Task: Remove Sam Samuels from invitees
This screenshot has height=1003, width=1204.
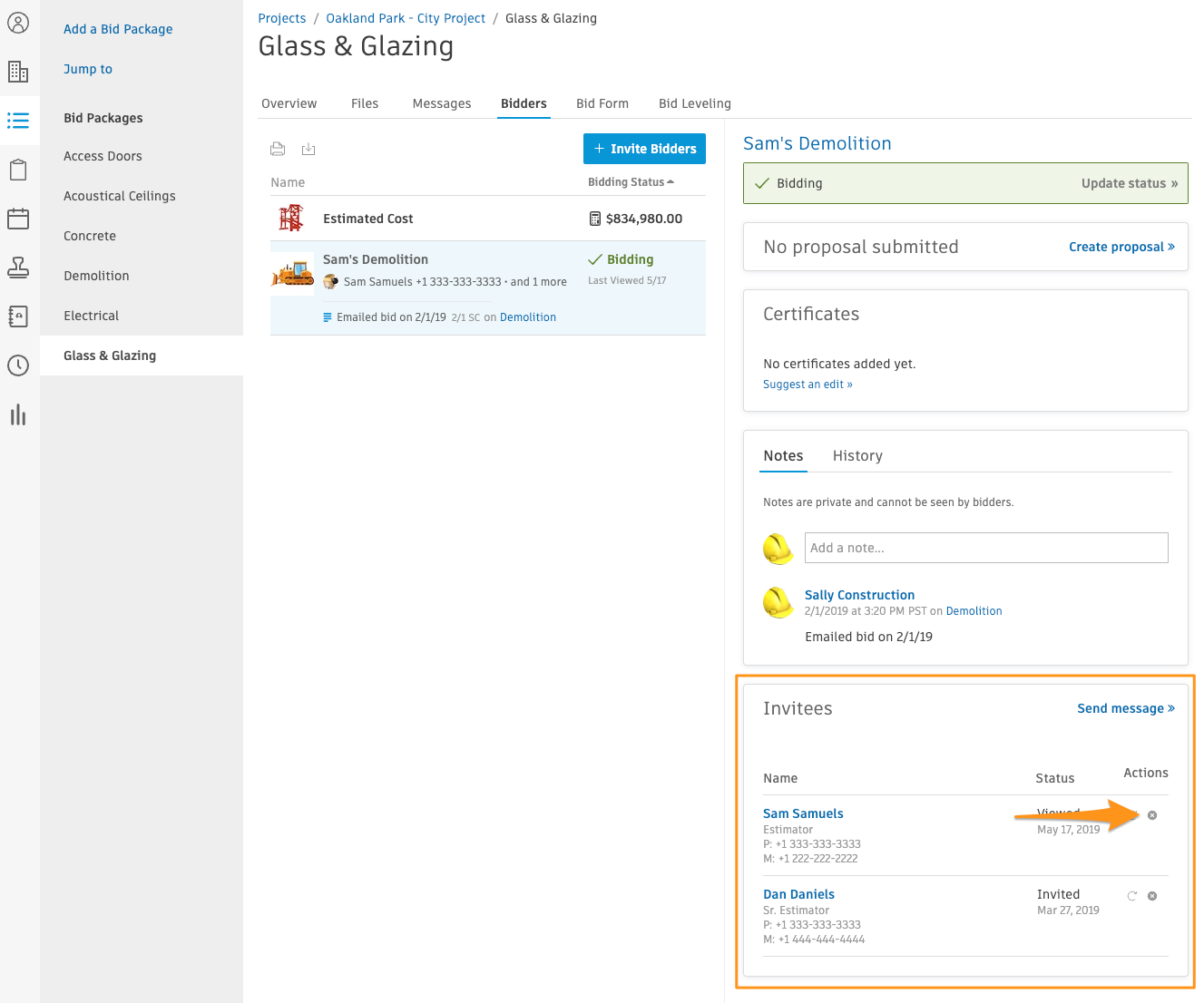Action: point(1152,815)
